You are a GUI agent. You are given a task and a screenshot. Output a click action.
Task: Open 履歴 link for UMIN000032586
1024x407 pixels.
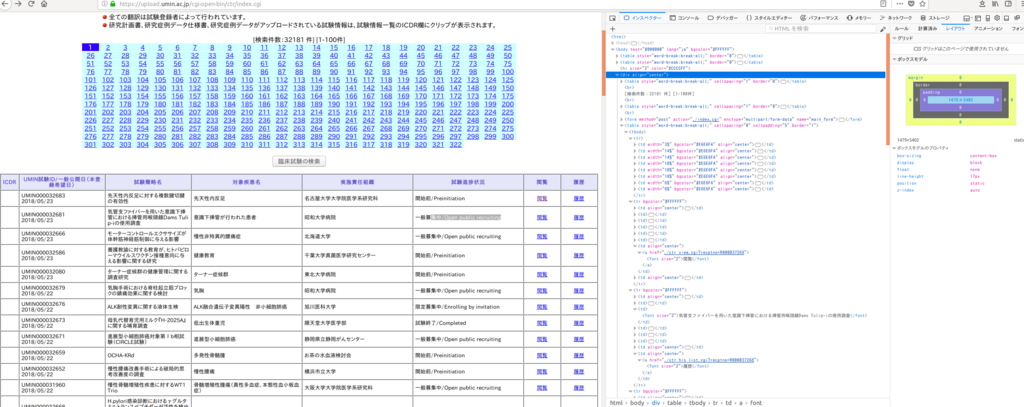[578, 253]
